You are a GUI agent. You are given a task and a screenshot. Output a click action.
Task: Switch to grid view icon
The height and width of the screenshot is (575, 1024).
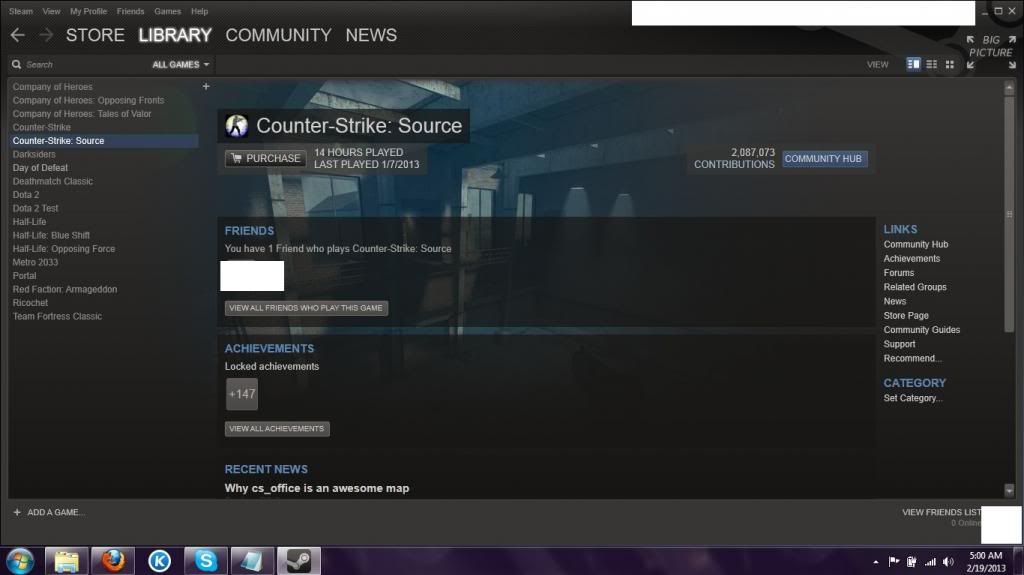(950, 64)
